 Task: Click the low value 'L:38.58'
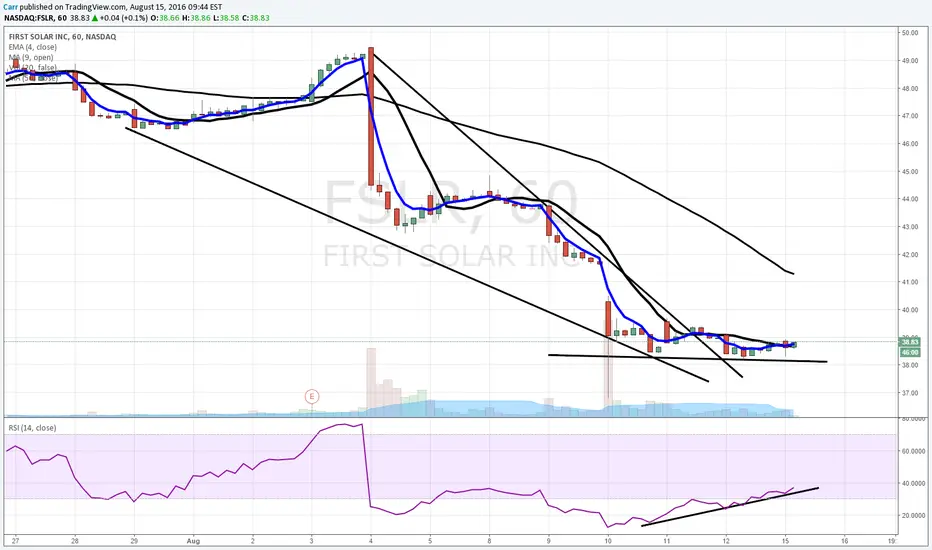pos(226,18)
